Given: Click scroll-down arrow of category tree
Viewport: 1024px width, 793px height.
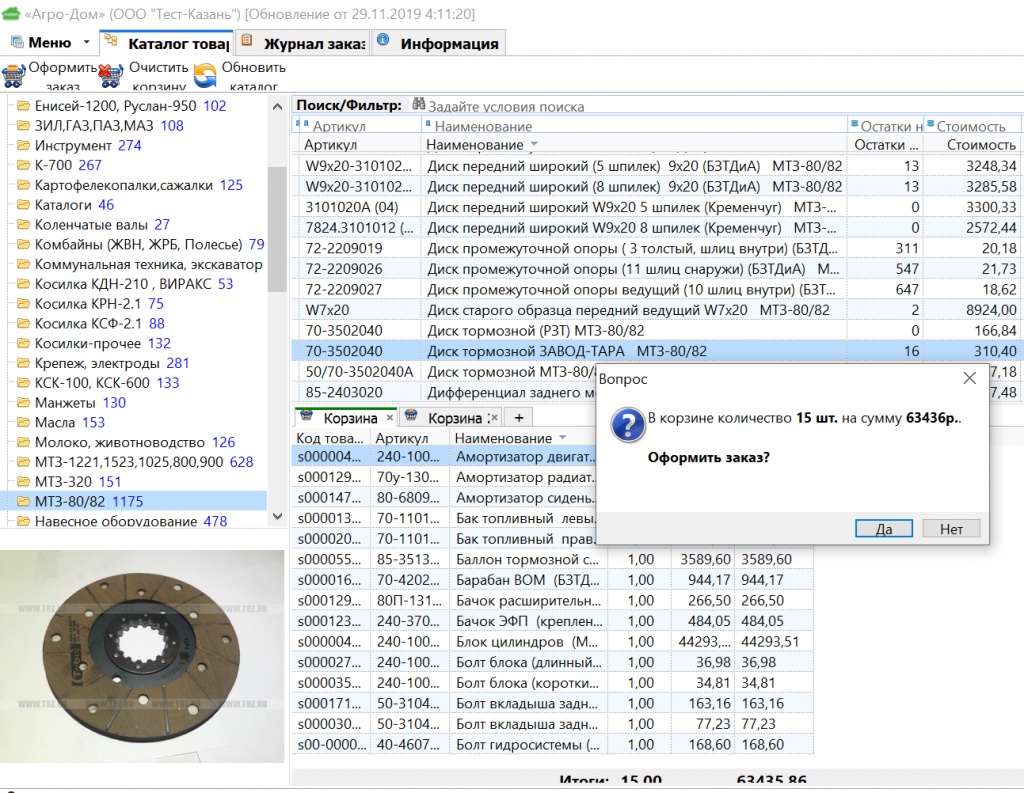Looking at the screenshot, I should [x=277, y=516].
